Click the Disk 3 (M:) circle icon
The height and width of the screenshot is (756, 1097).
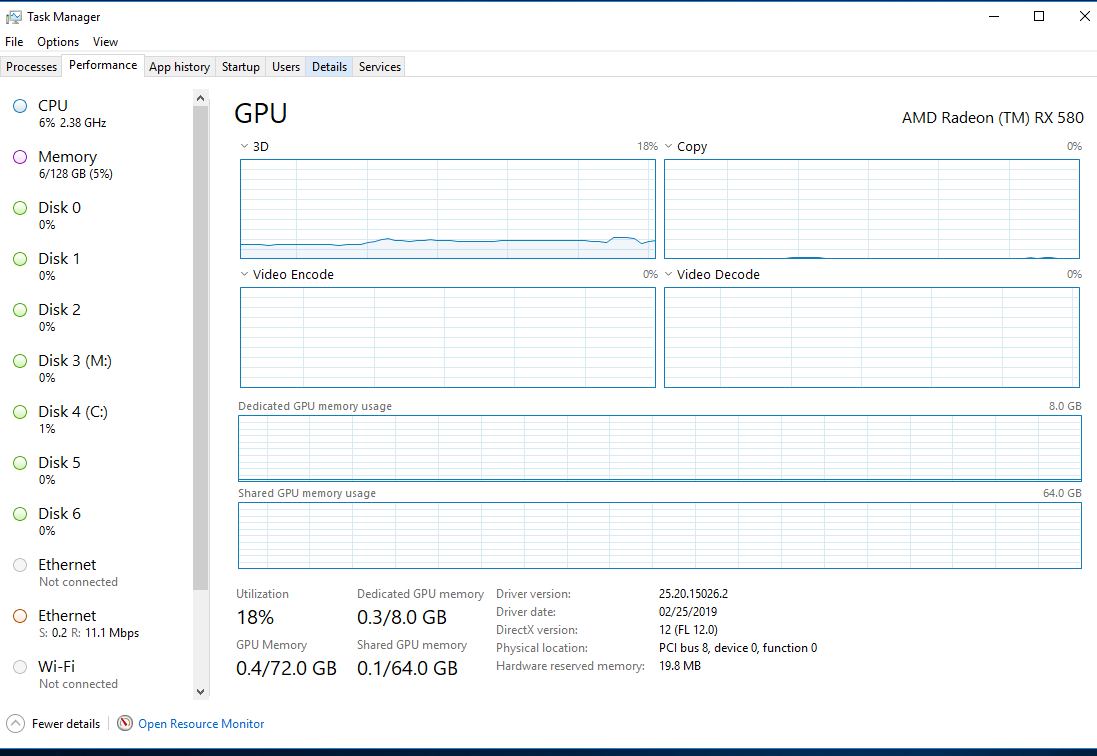20,361
